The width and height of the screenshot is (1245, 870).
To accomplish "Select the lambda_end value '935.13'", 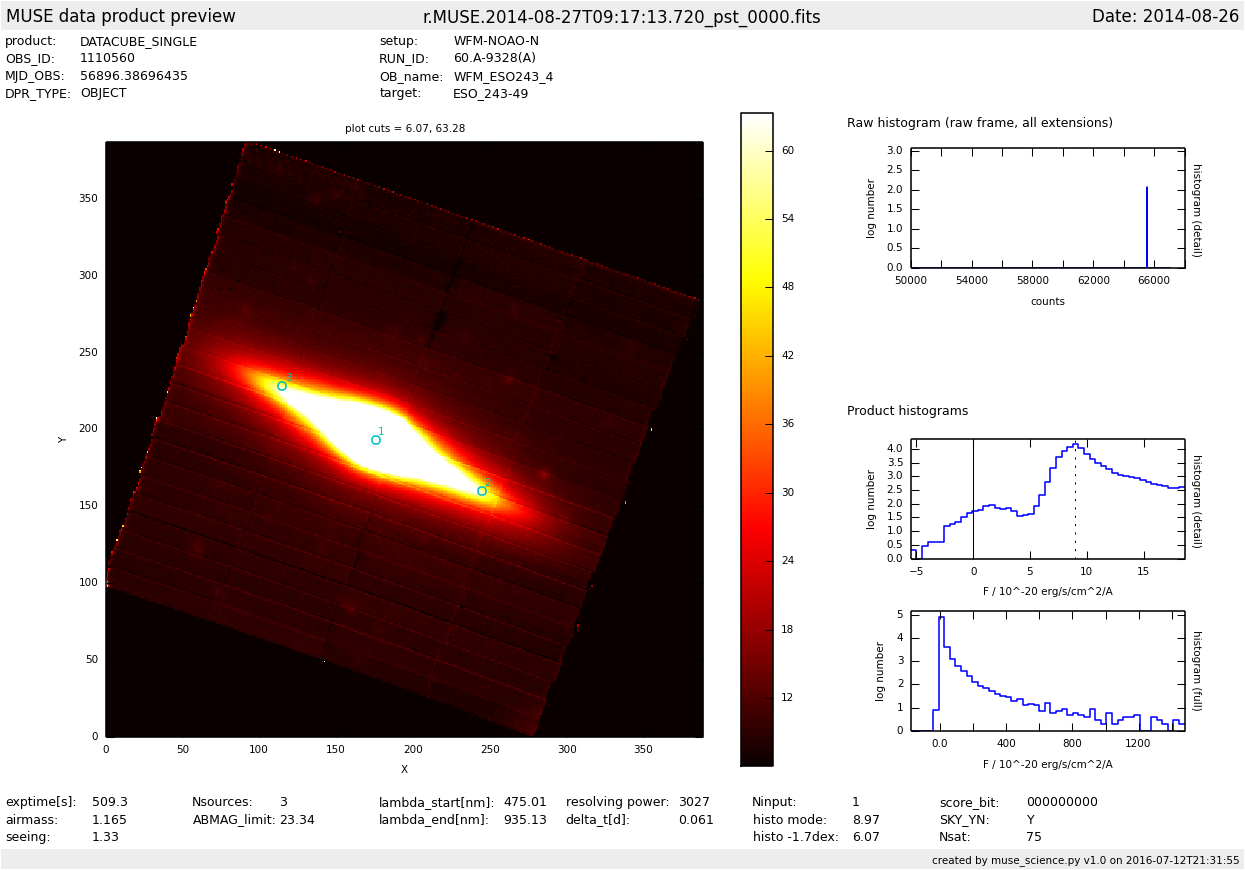I will (x=525, y=820).
